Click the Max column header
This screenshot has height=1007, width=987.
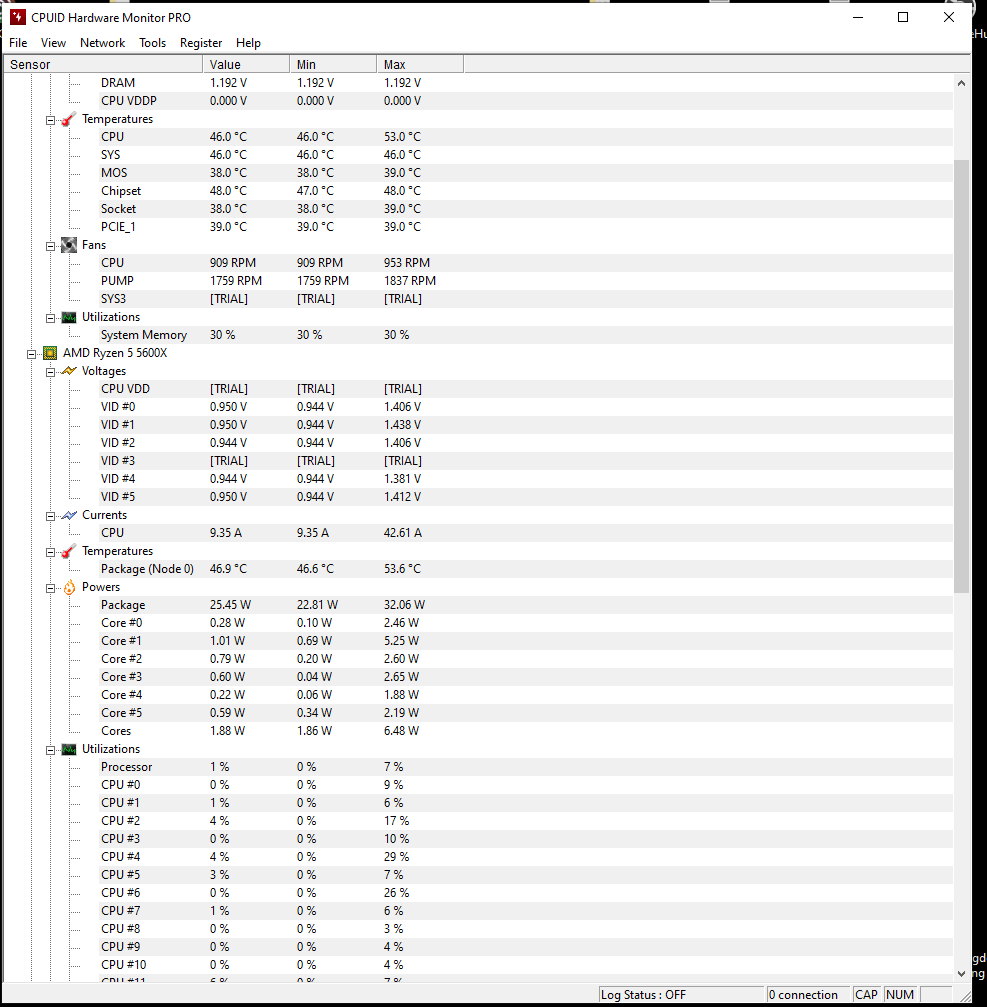click(420, 64)
